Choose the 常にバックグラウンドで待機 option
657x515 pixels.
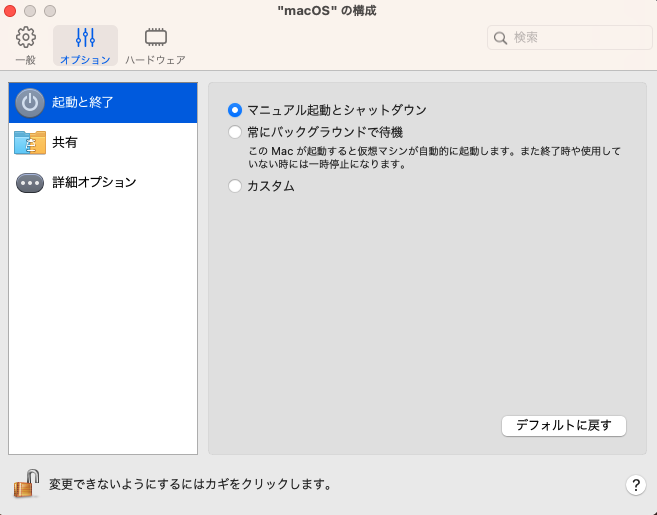pos(235,132)
